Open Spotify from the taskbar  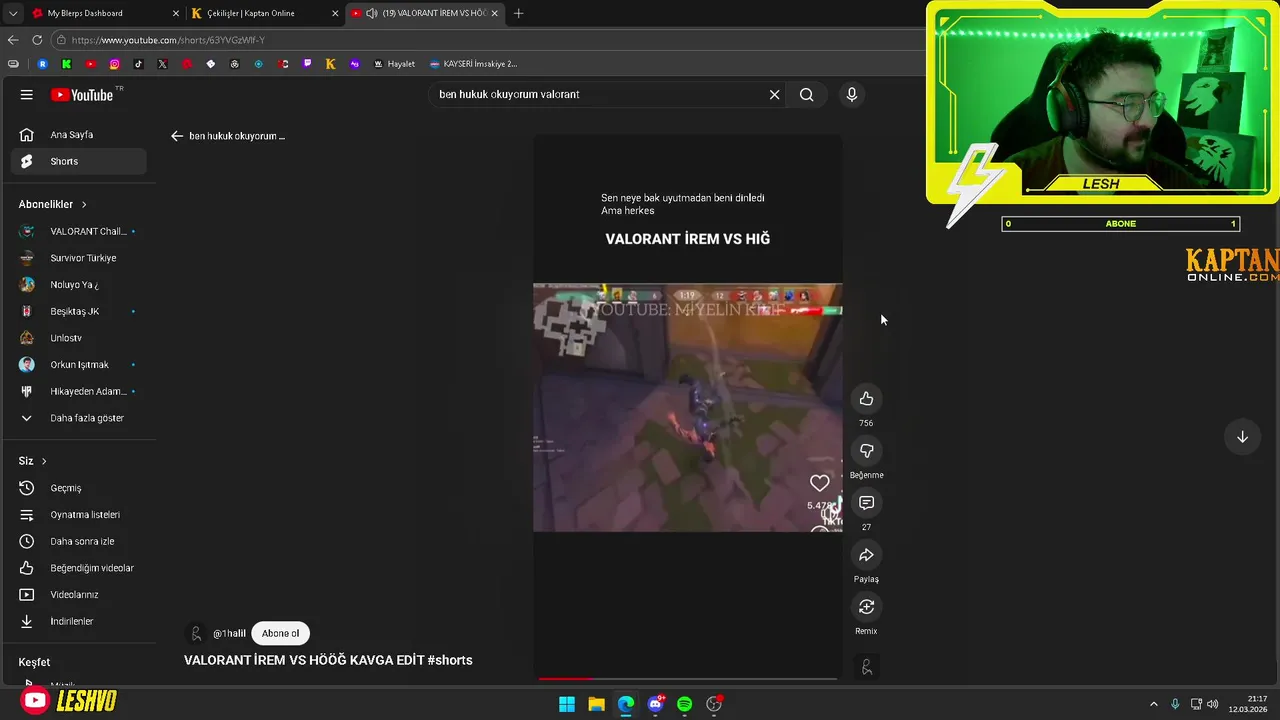pyautogui.click(x=684, y=704)
